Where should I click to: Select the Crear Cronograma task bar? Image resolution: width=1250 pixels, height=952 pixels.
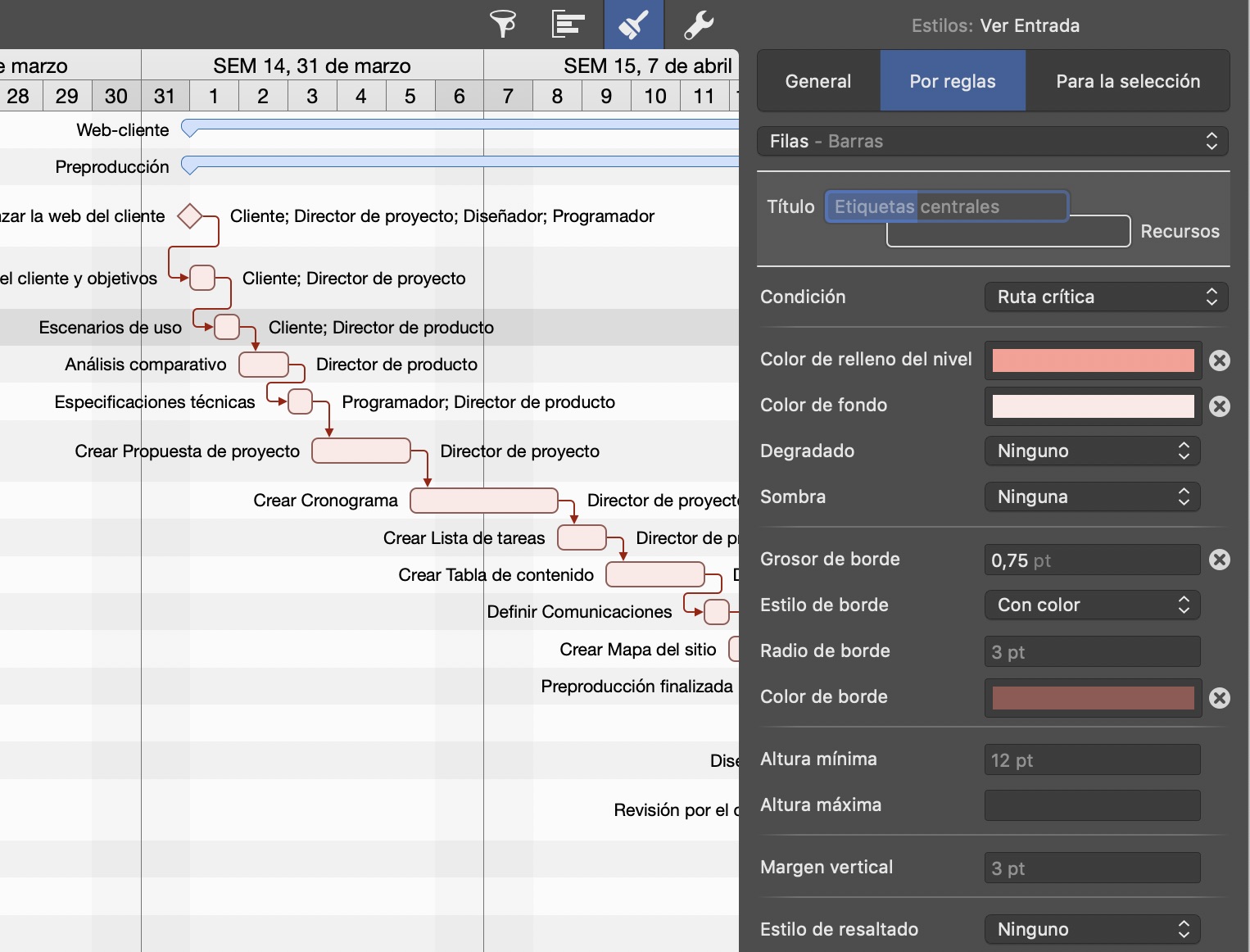(x=483, y=501)
